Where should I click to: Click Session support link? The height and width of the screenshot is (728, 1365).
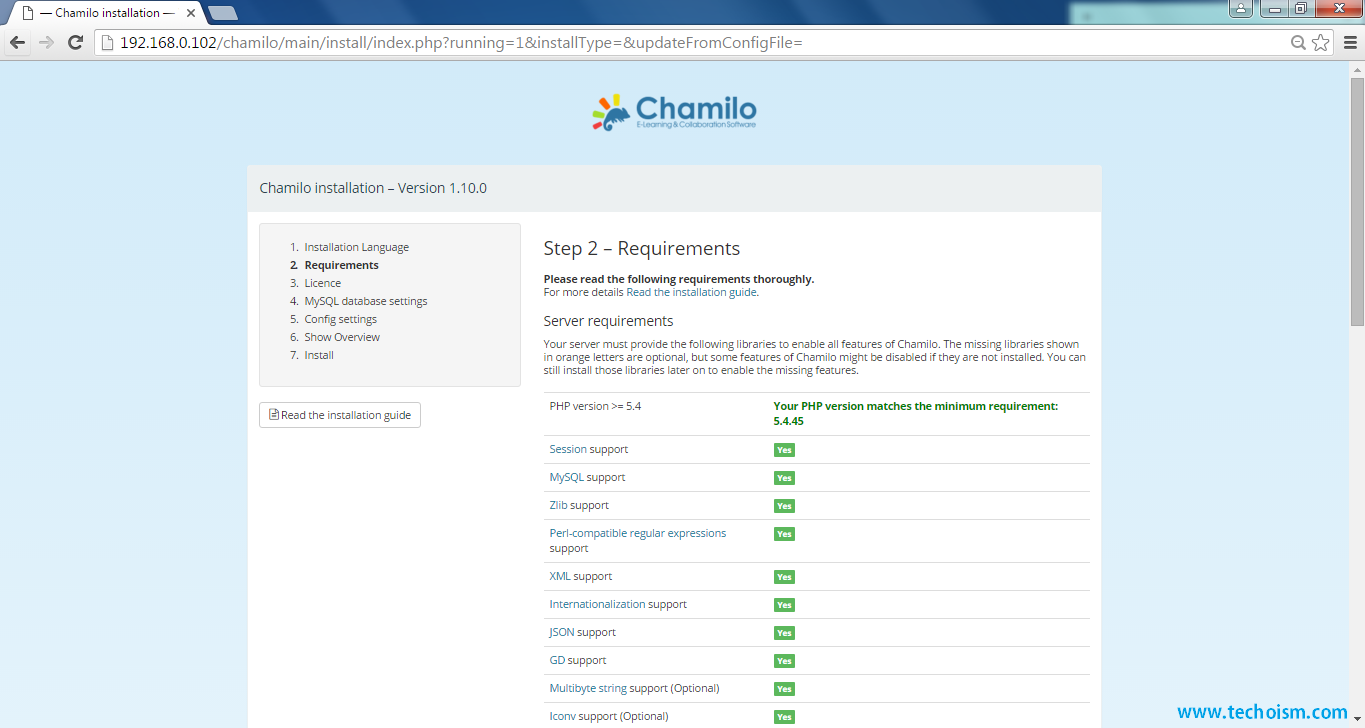click(x=569, y=449)
